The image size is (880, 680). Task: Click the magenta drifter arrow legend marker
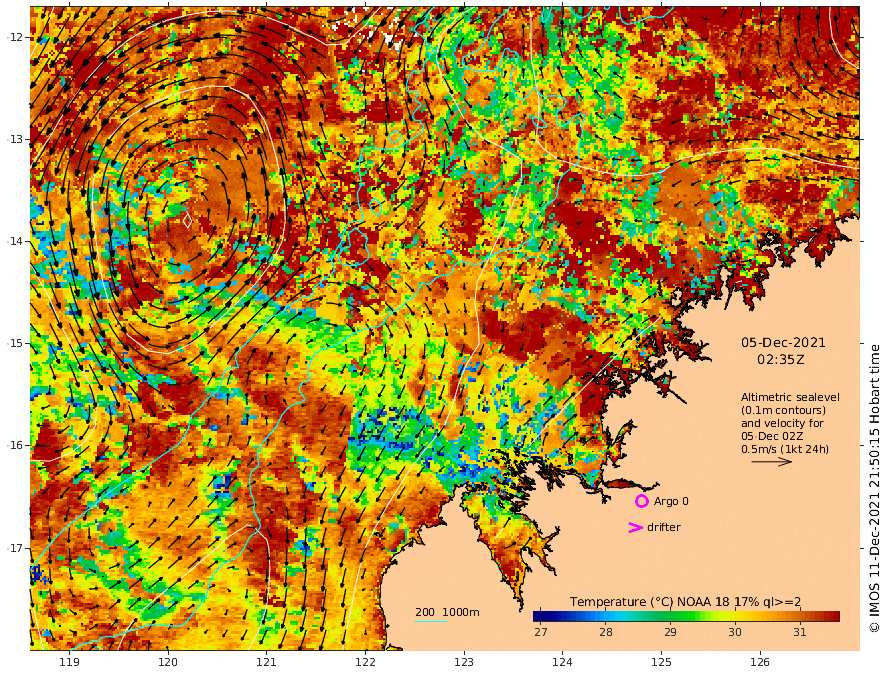point(635,527)
